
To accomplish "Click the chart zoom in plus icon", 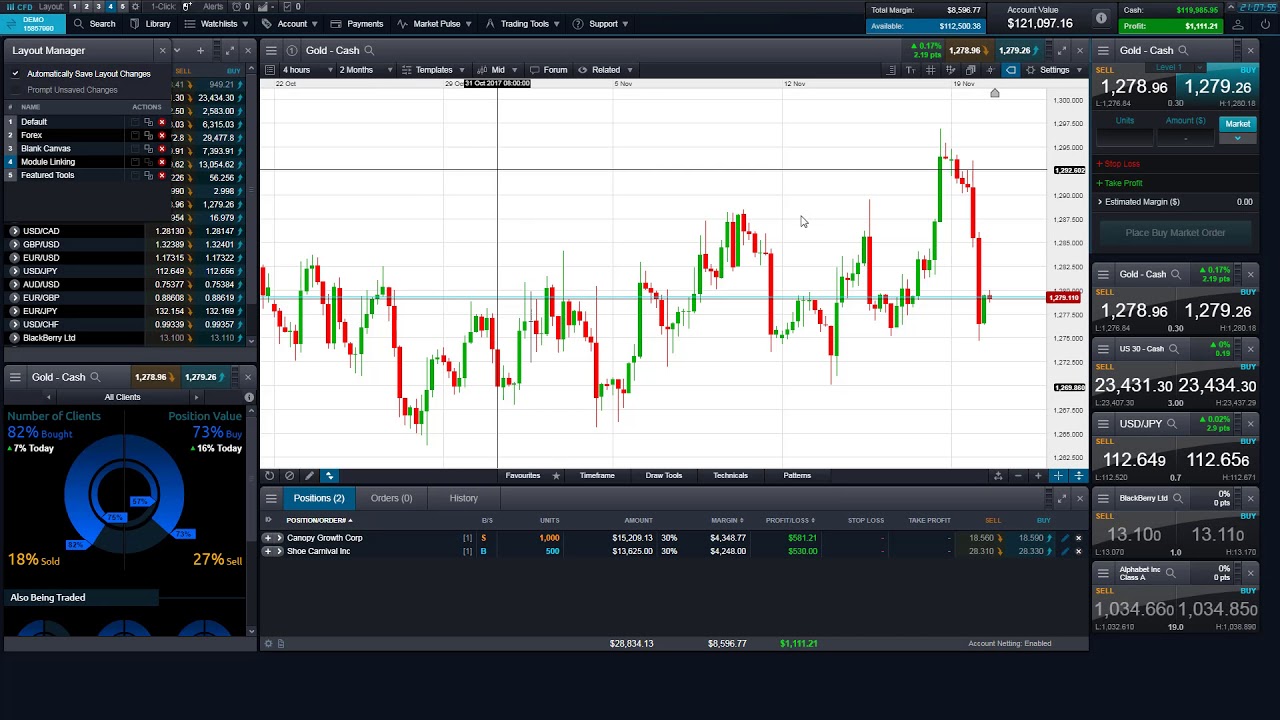I will pyautogui.click(x=1038, y=476).
